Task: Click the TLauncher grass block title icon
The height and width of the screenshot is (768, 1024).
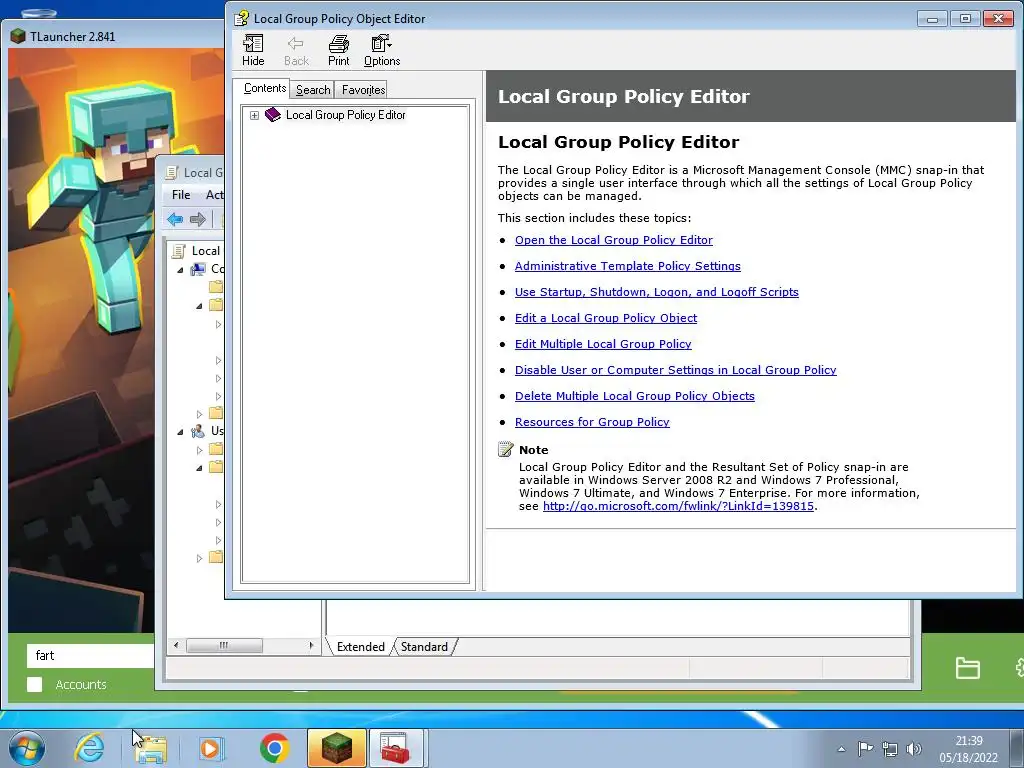Action: (x=18, y=37)
